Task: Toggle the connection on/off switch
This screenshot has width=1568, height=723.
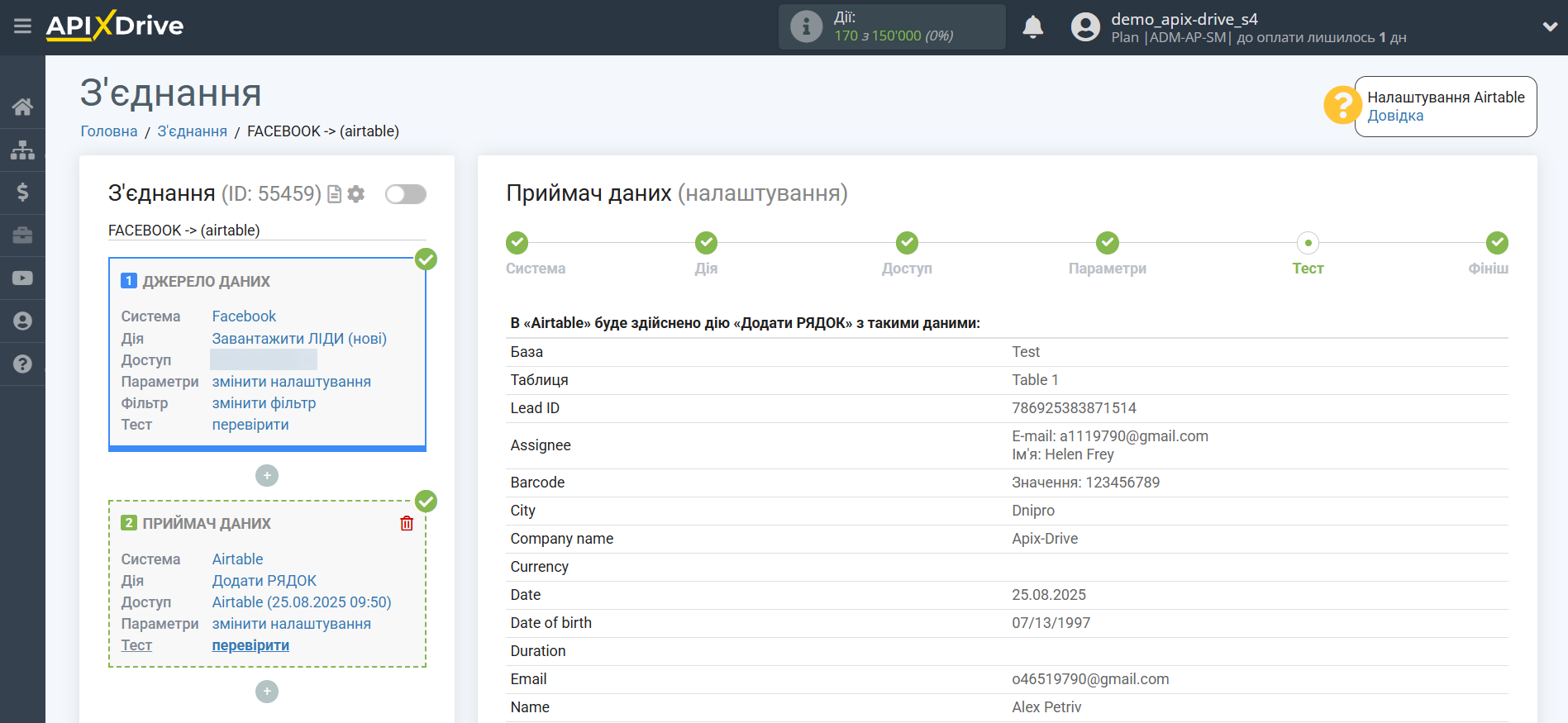Action: pos(405,194)
